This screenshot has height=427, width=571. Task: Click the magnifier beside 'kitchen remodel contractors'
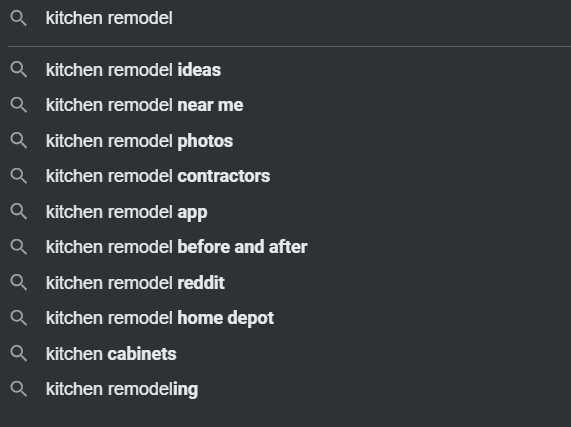[x=19, y=176]
